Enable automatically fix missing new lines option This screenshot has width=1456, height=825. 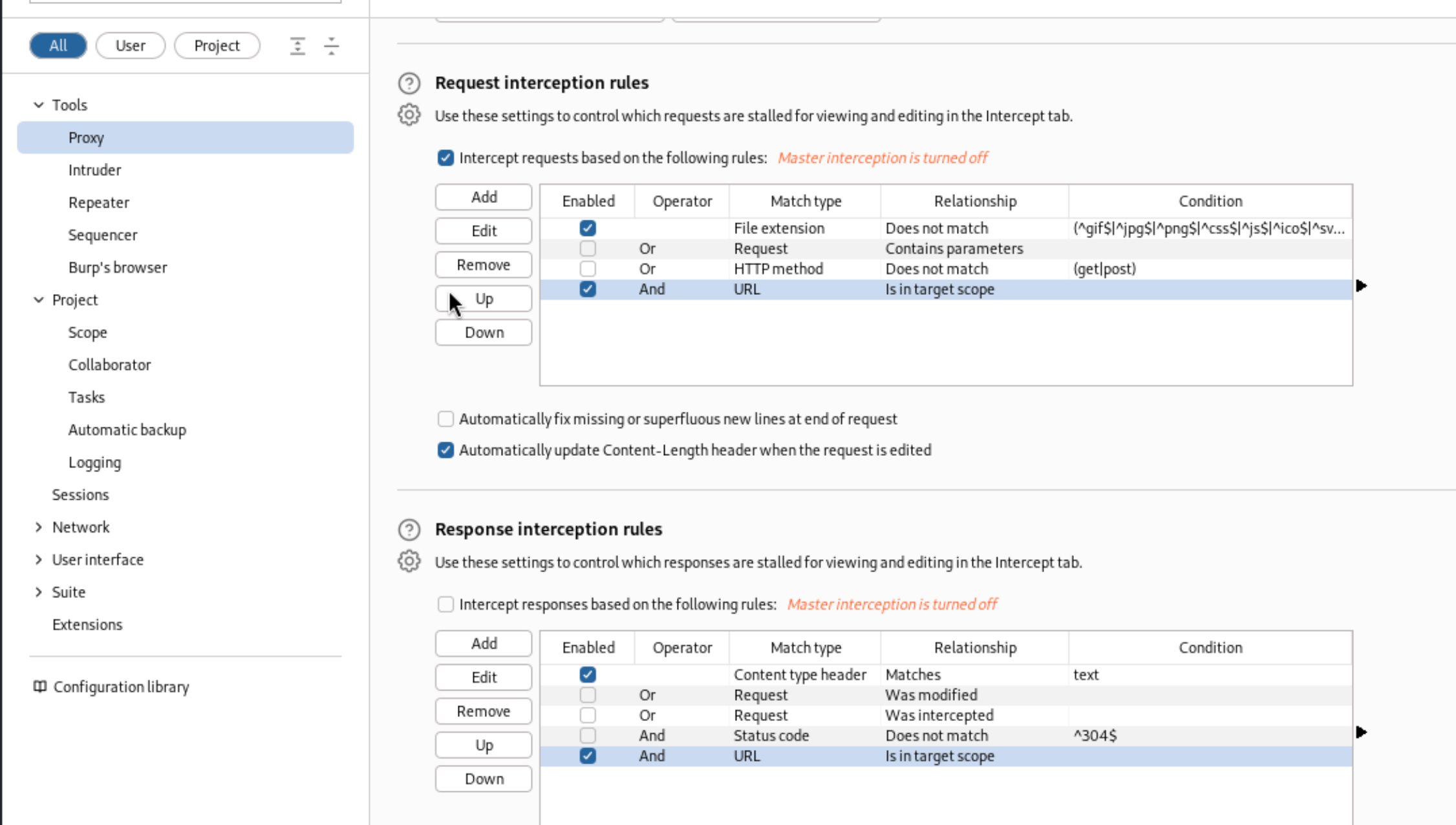coord(445,419)
